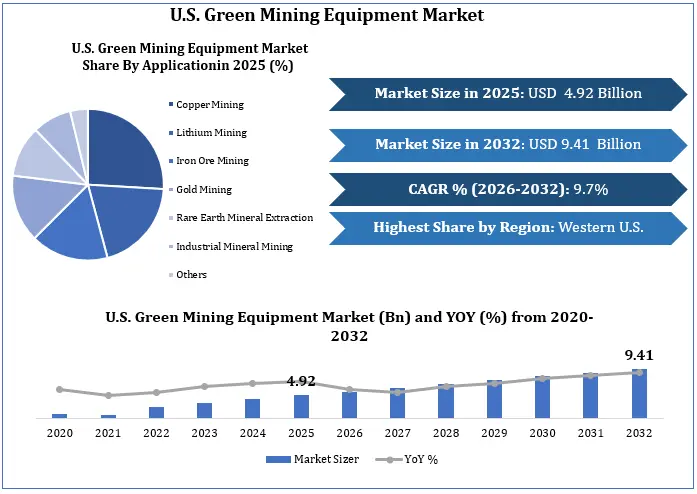Click the 2025 market size bar
Screen dimensions: 697x494
point(301,406)
